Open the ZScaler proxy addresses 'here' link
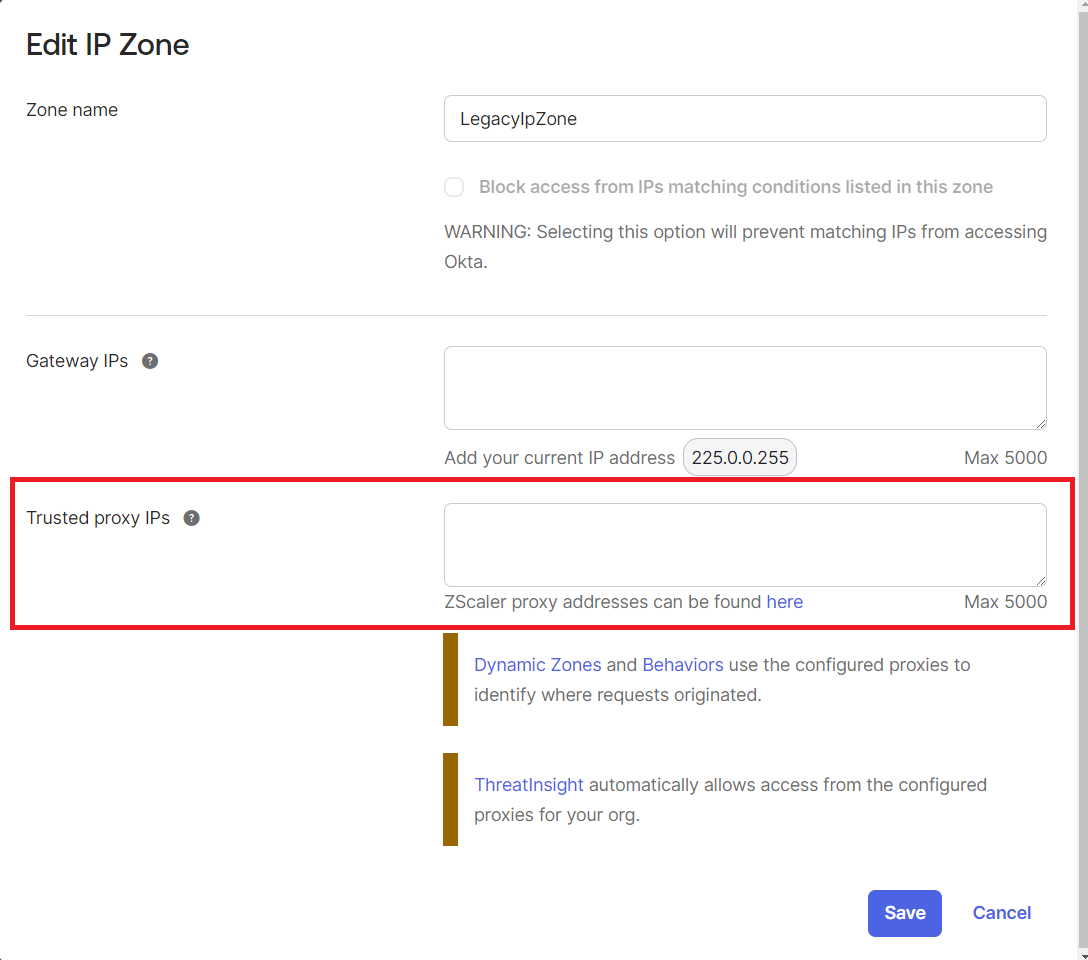This screenshot has height=960, width=1088. point(784,602)
